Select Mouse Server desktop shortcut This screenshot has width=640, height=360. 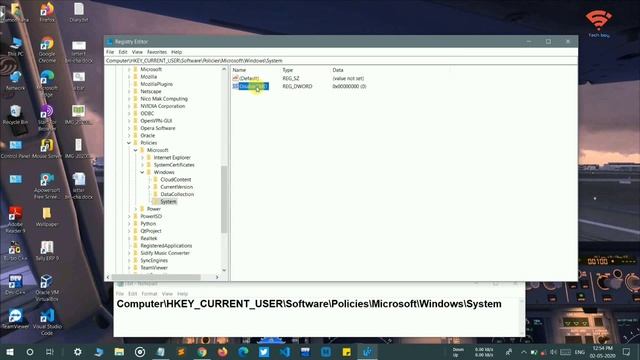pyautogui.click(x=47, y=149)
